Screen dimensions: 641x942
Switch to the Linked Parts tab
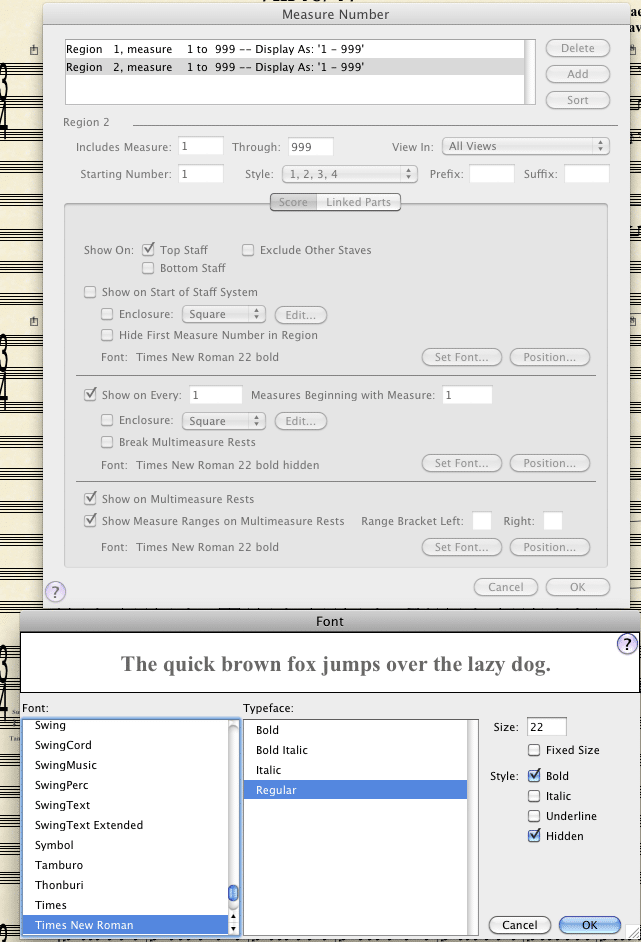pyautogui.click(x=358, y=202)
